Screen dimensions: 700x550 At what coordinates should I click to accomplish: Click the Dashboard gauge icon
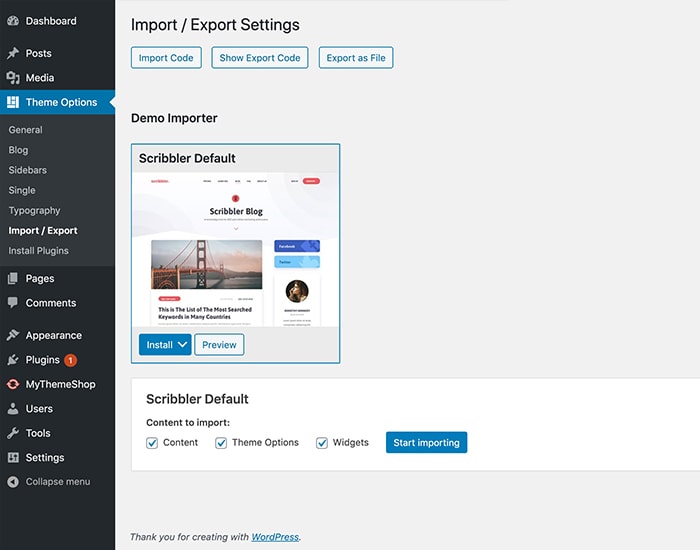point(13,21)
